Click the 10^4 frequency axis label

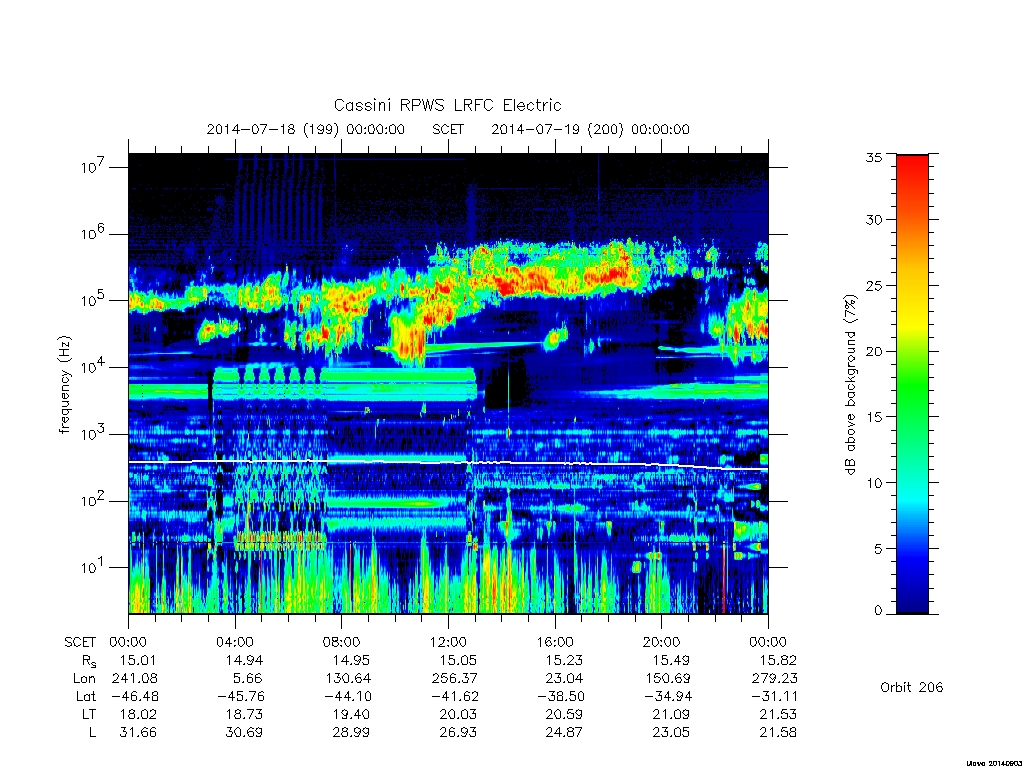[x=91, y=367]
